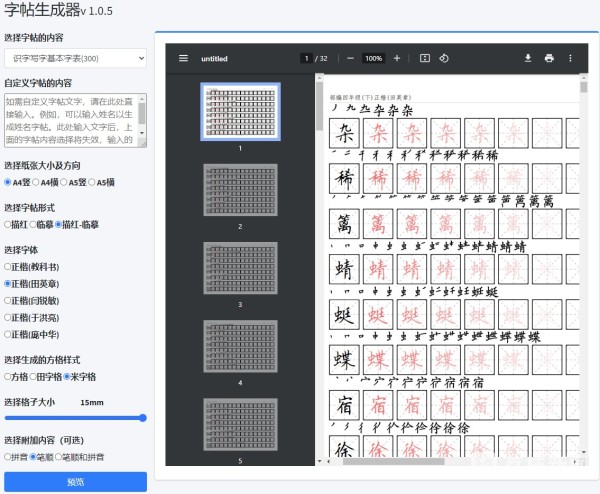
Task: Click the black 稀 character cell
Action: 344,178
